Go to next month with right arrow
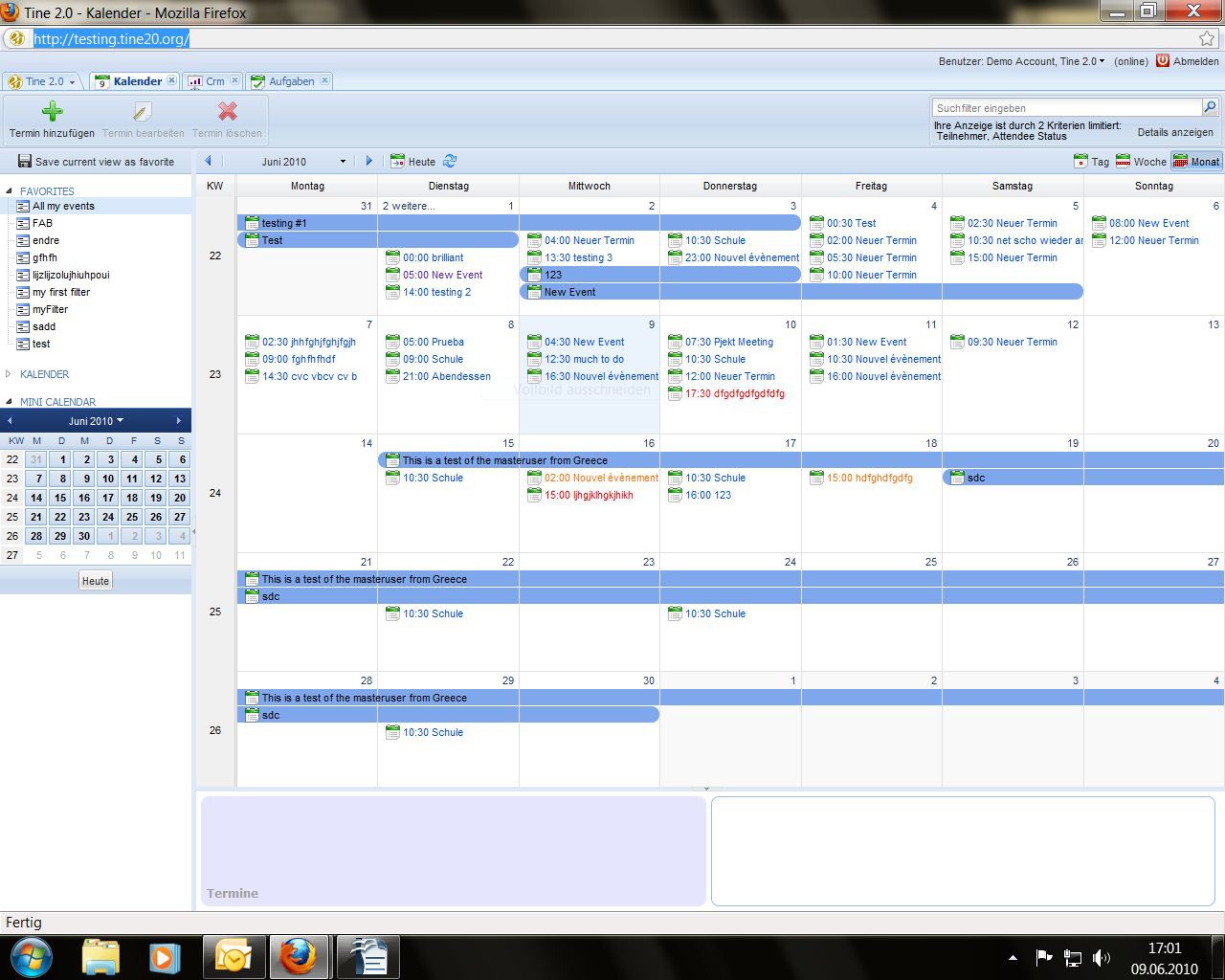 pos(369,161)
